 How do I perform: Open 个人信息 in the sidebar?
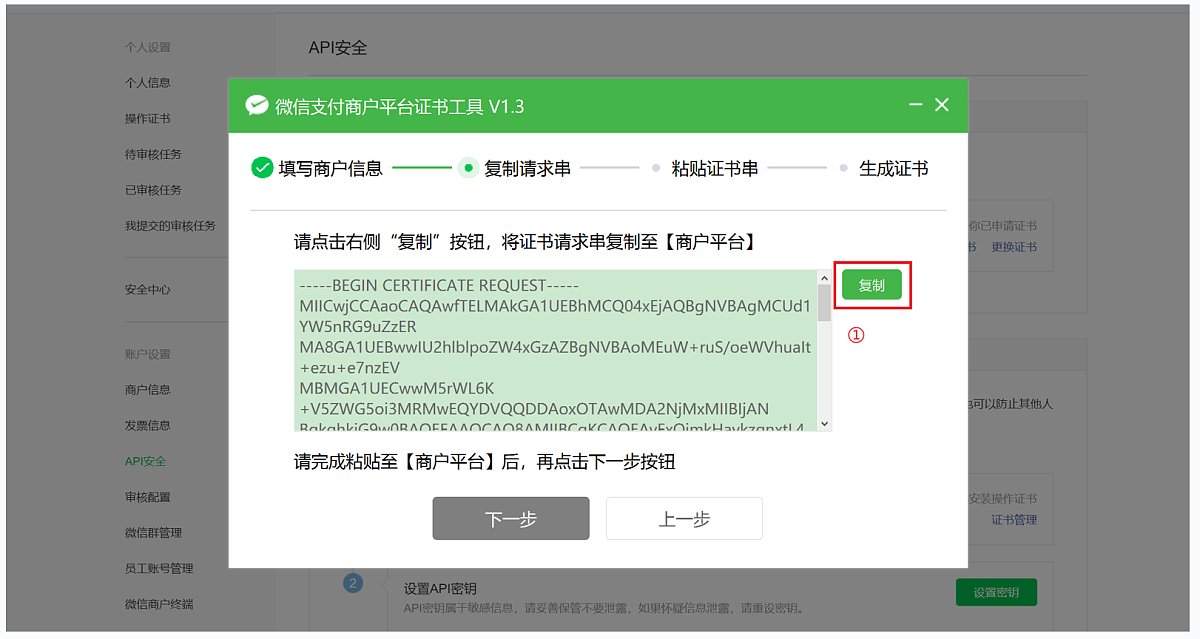click(148, 83)
